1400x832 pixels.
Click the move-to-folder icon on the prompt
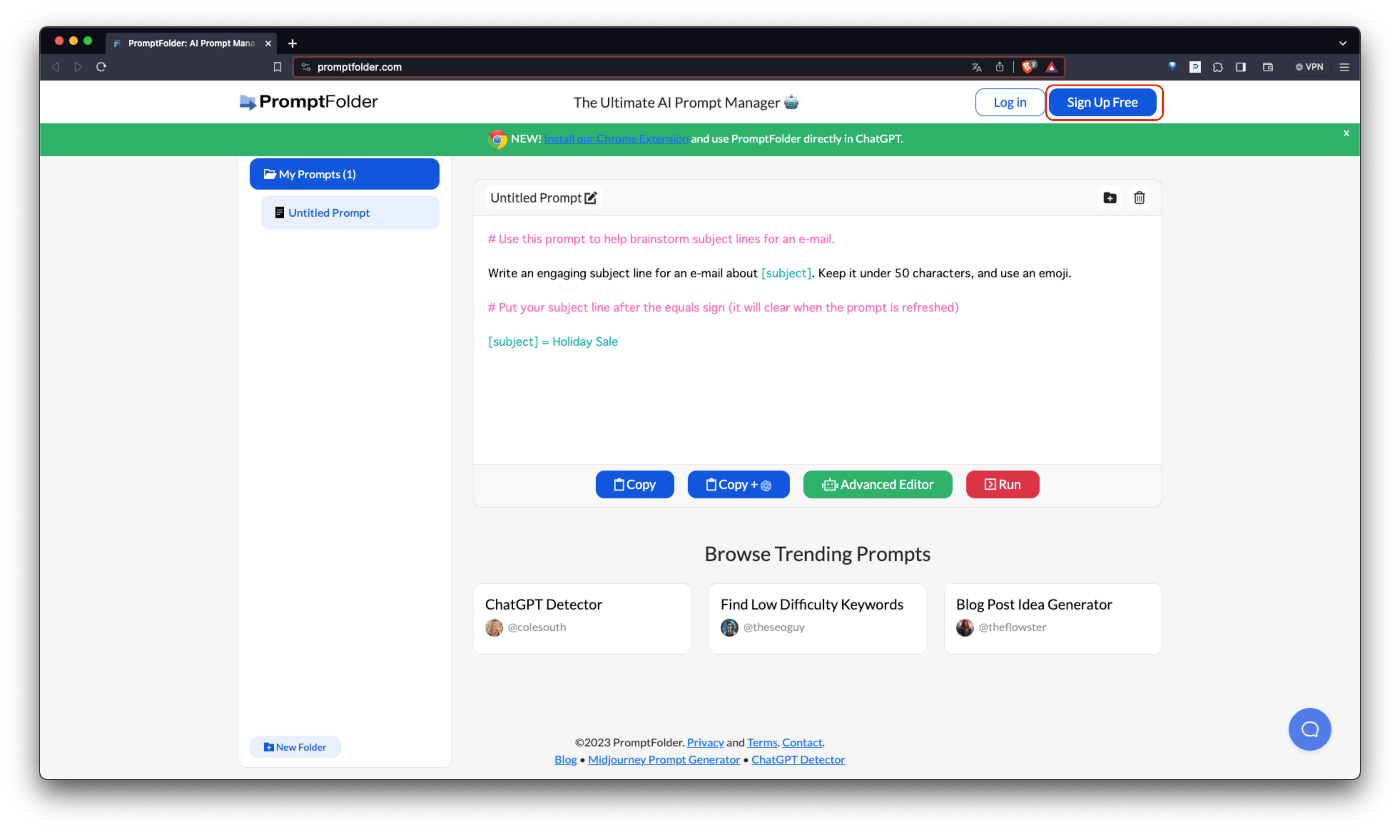coord(1110,198)
